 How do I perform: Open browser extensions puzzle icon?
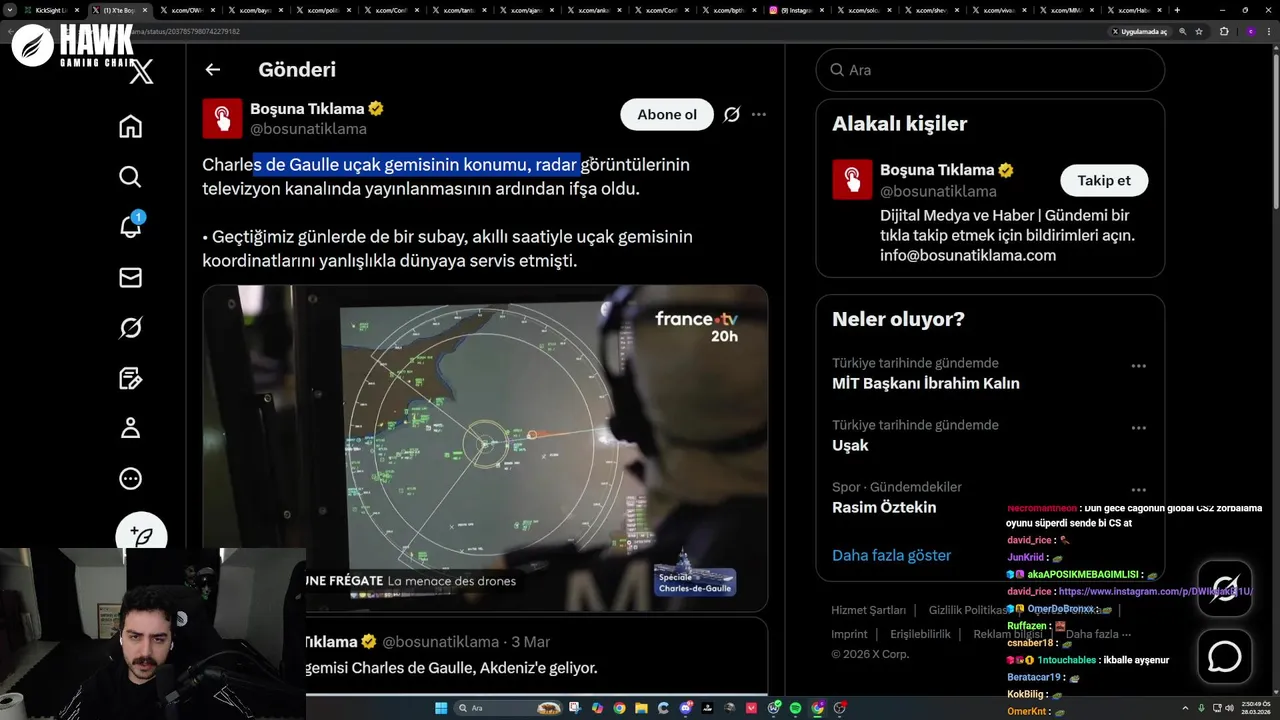click(1224, 31)
